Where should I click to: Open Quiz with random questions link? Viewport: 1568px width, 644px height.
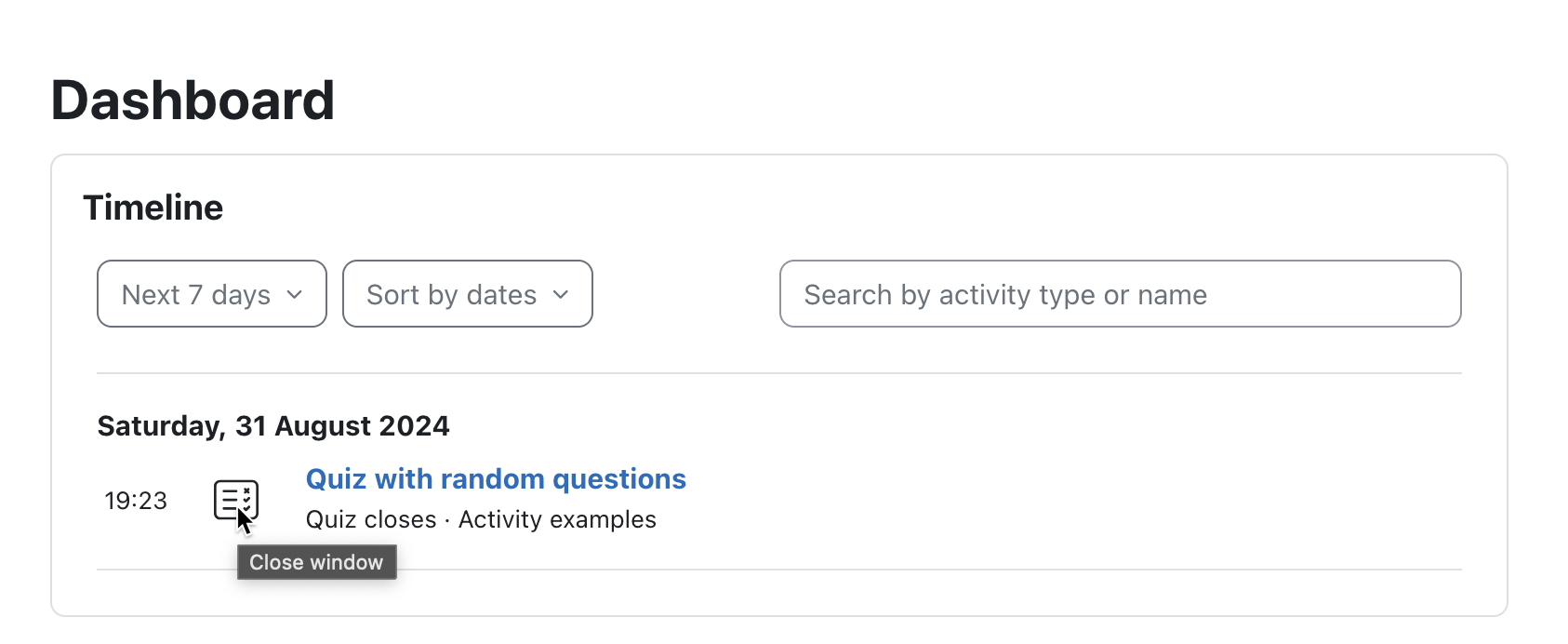click(x=496, y=478)
